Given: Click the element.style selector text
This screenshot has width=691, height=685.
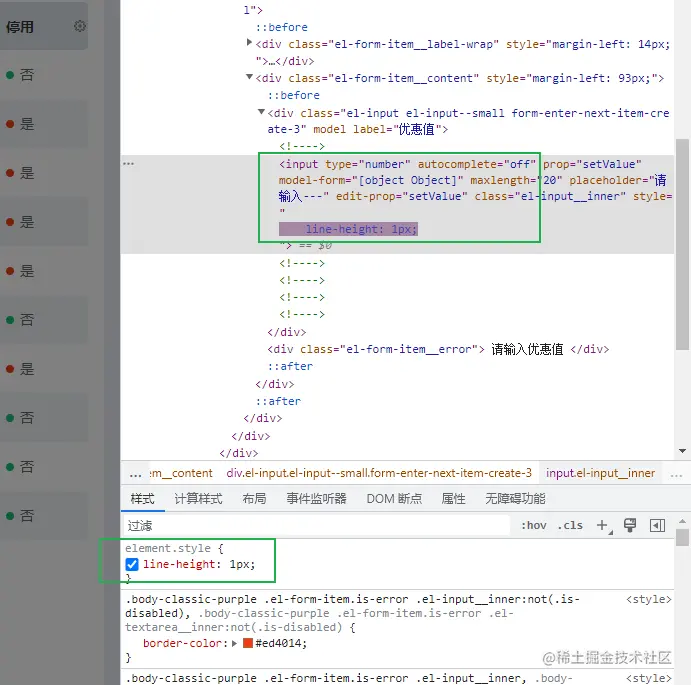Looking at the screenshot, I should click(x=168, y=548).
